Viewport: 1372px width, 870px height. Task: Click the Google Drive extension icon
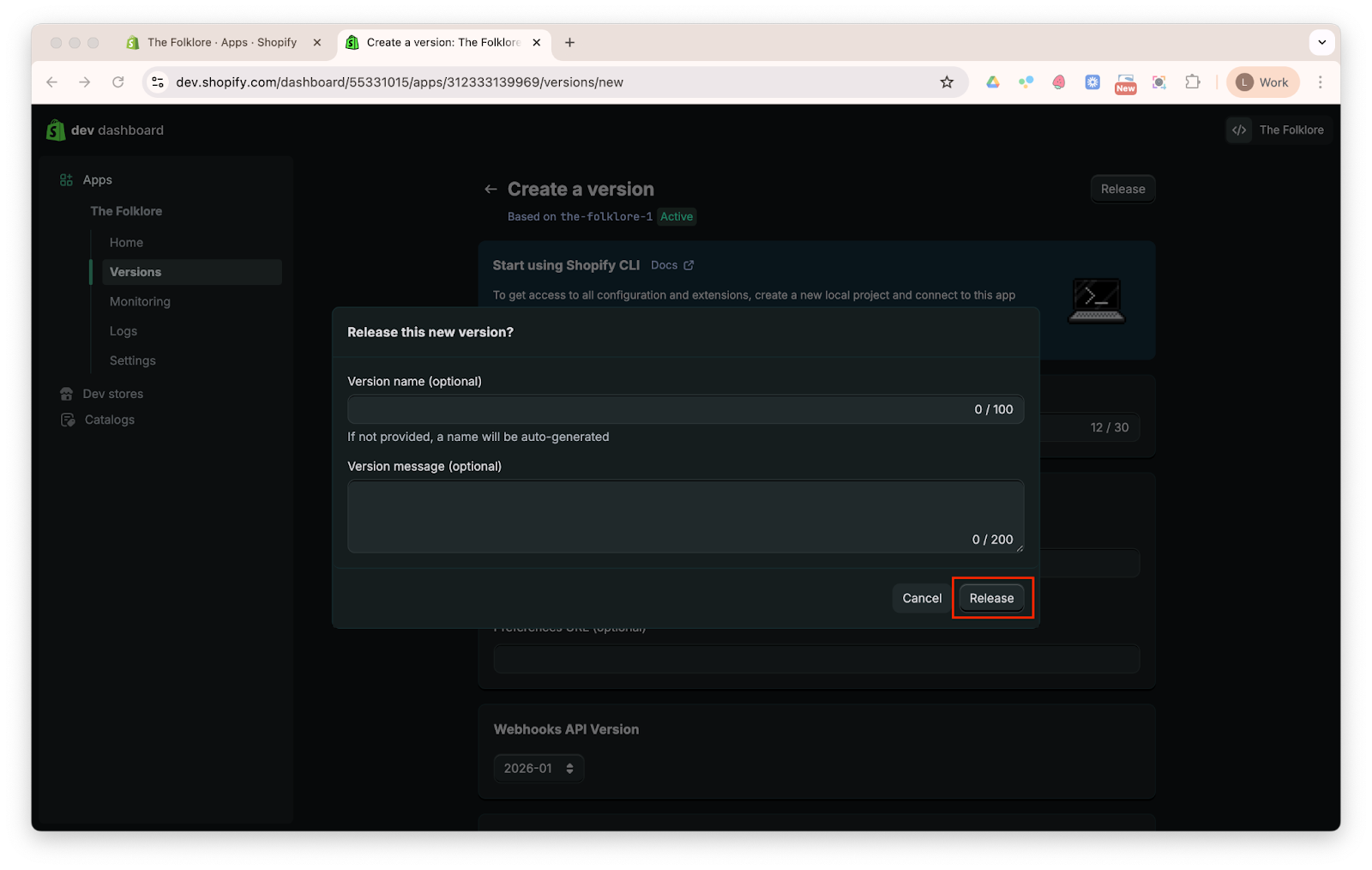(x=992, y=82)
